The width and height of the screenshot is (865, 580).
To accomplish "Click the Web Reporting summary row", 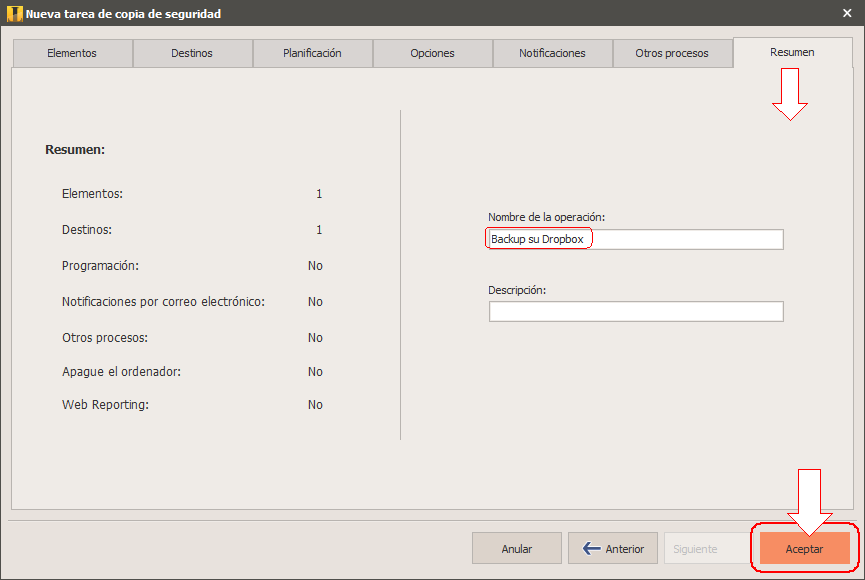I will coord(192,405).
